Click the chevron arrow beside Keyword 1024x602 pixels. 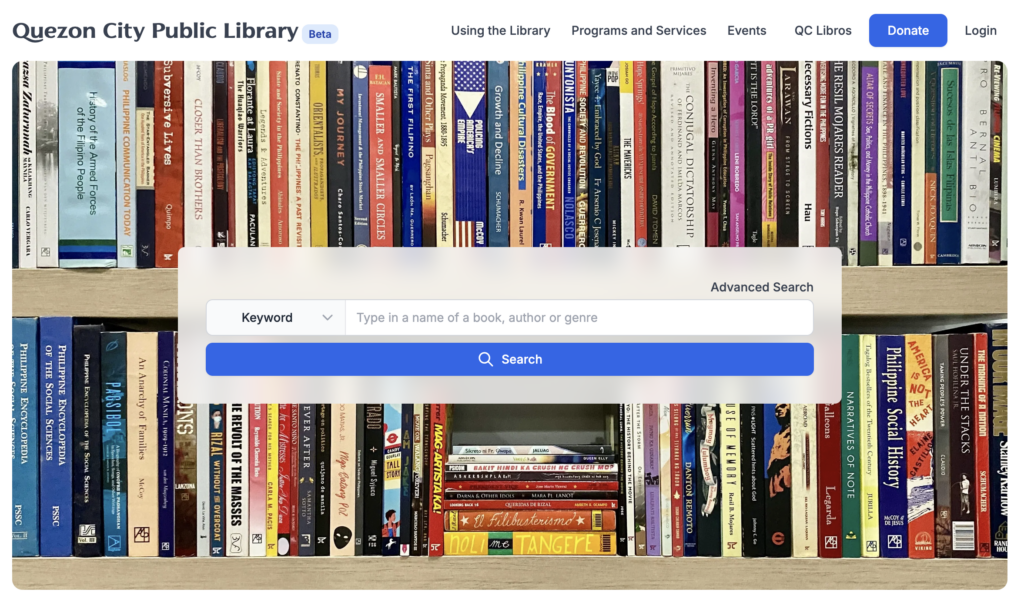(328, 318)
